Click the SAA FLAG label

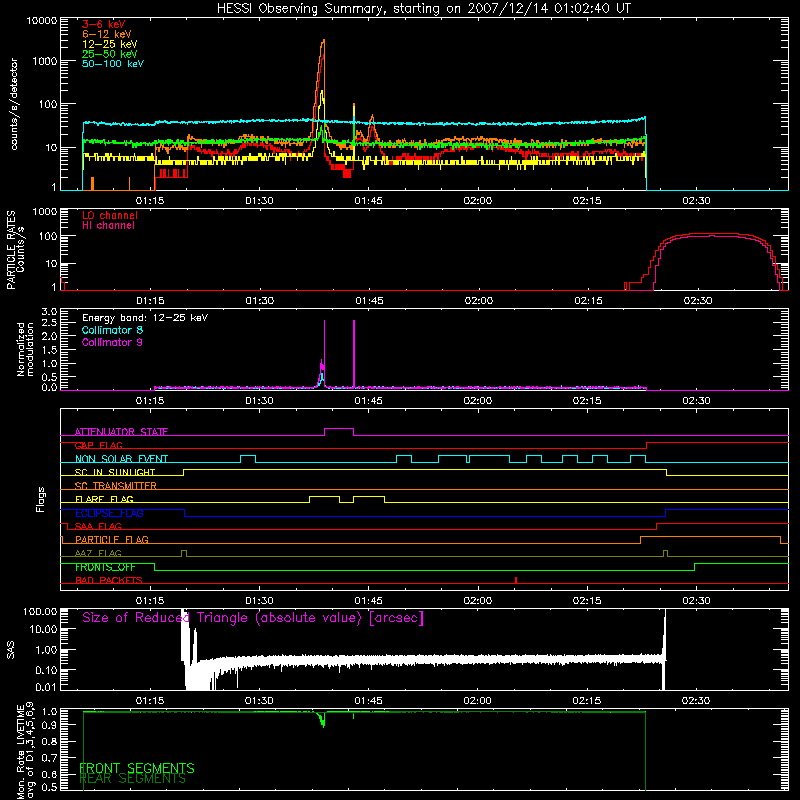[x=98, y=526]
